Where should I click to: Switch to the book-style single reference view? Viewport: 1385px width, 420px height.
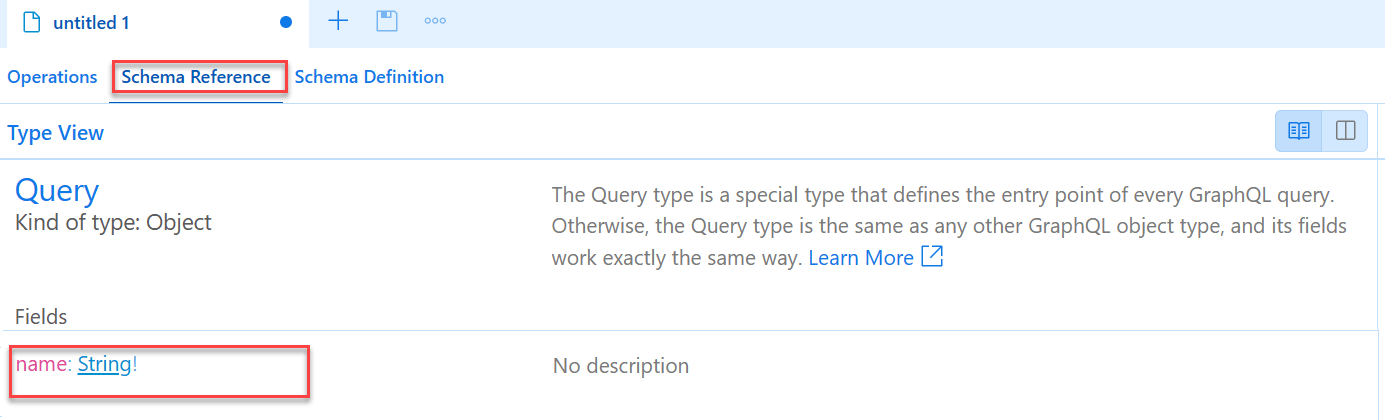coord(1299,131)
